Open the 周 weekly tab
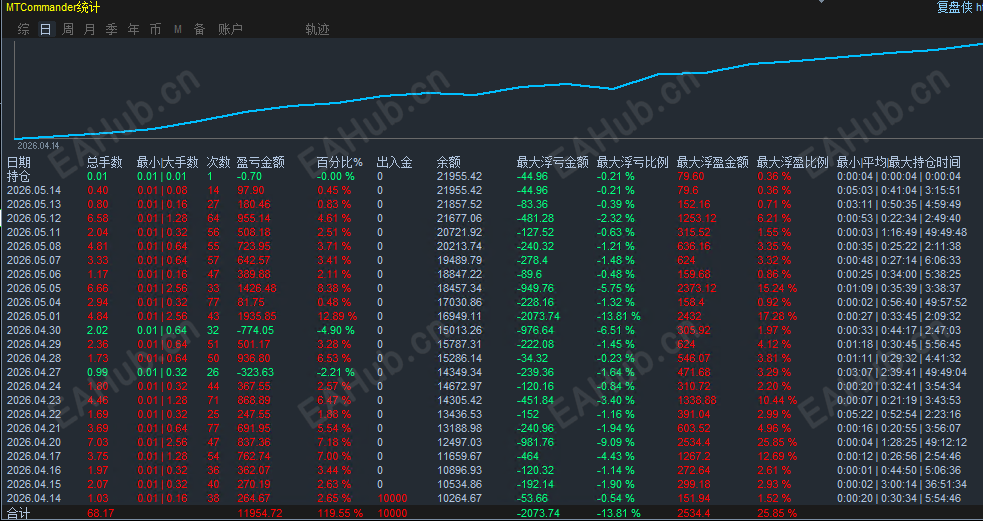983x521 pixels. [x=68, y=29]
